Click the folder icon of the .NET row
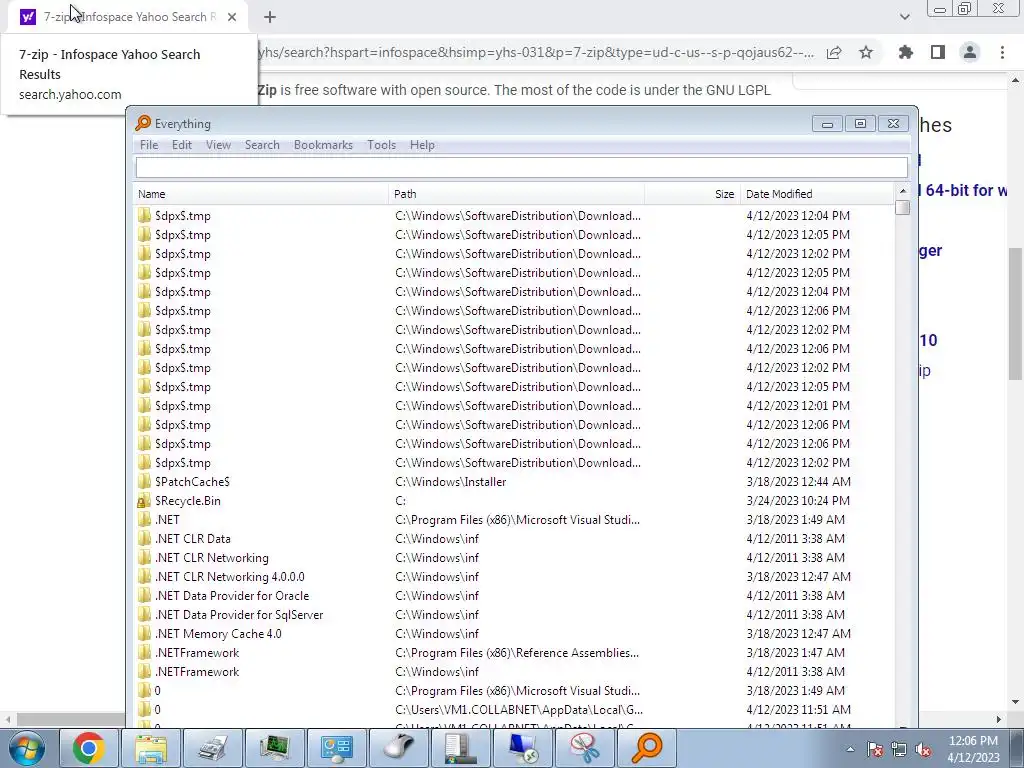Image resolution: width=1024 pixels, height=768 pixels. [144, 520]
